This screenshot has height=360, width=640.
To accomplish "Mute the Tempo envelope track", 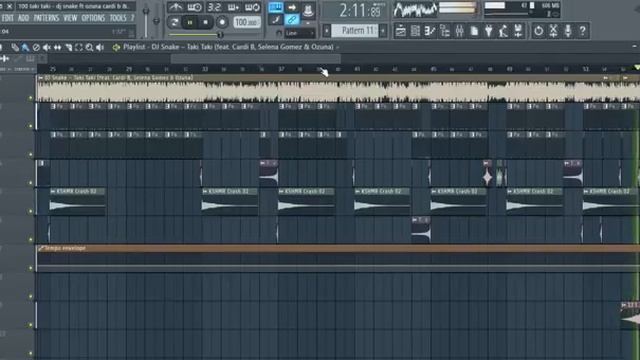I will coord(31,268).
